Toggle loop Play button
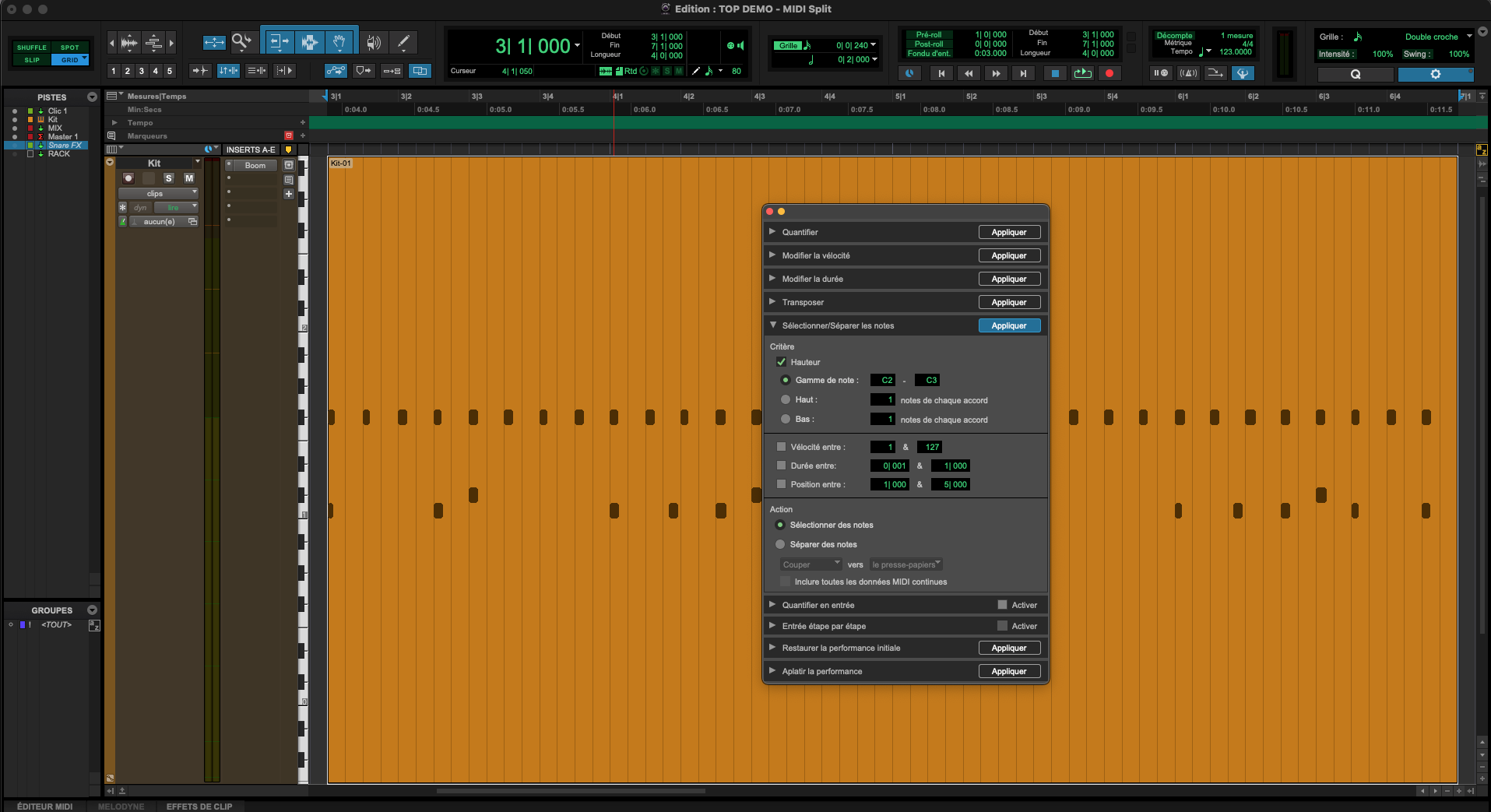The height and width of the screenshot is (812, 1491). pyautogui.click(x=1082, y=73)
